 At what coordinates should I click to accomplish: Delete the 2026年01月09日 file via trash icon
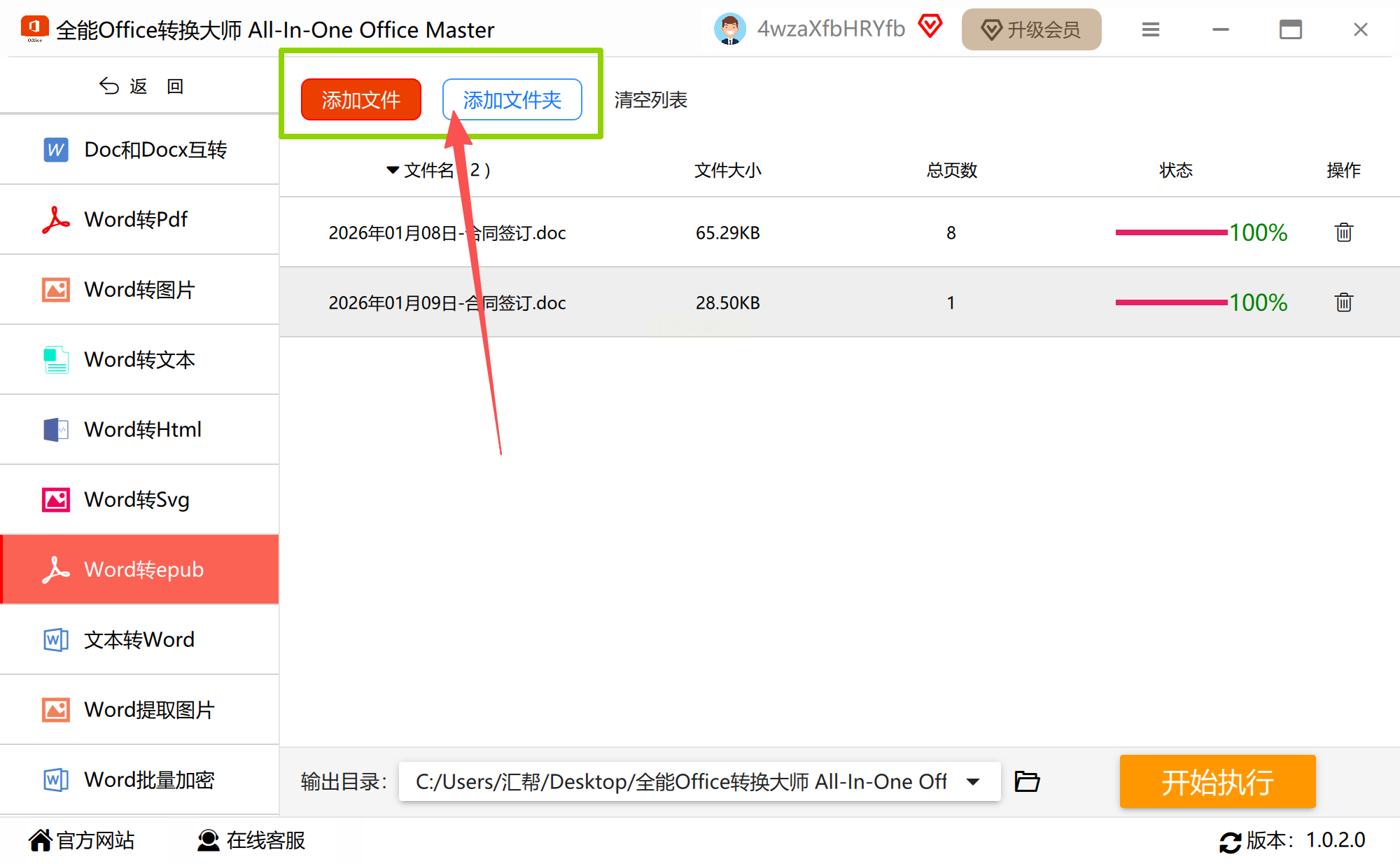click(x=1343, y=302)
